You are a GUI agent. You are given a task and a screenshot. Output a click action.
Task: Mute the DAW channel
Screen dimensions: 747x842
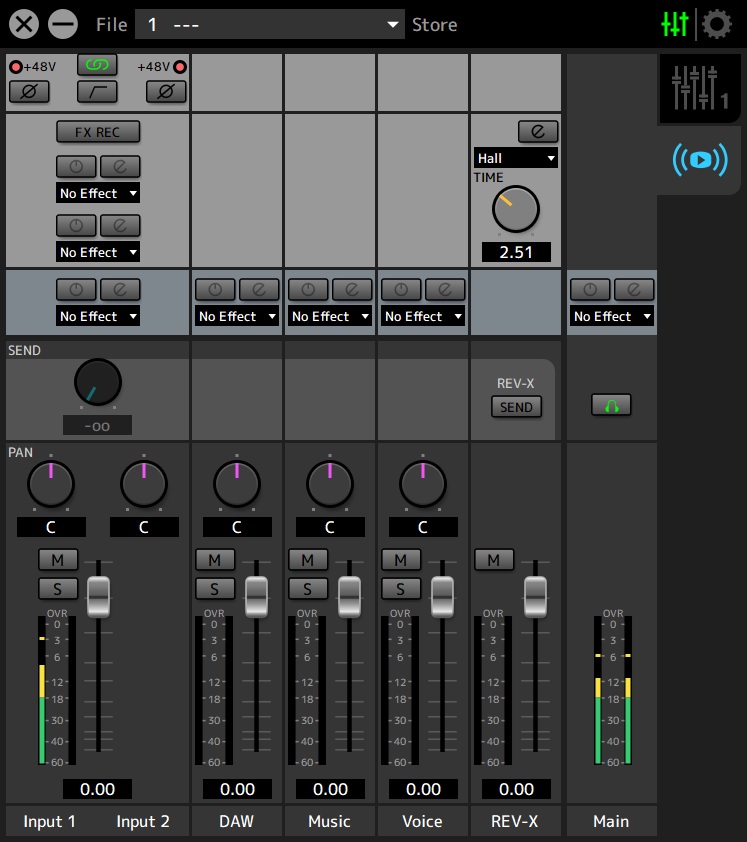point(215,559)
